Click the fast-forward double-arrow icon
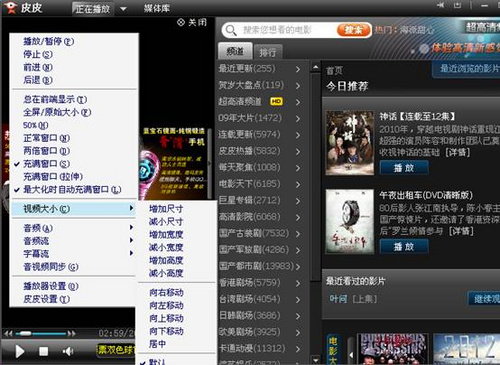This screenshot has width=500, height=365. tap(71, 333)
